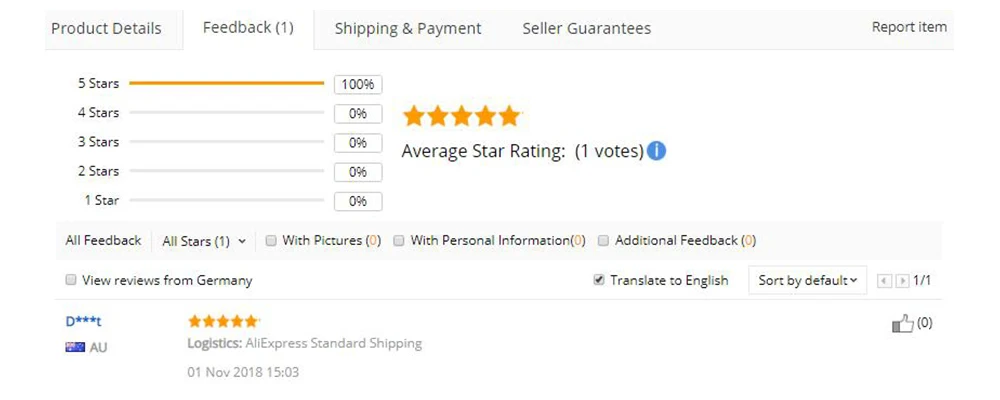
Task: Click the reviewer's five-star rating
Action: pos(223,321)
